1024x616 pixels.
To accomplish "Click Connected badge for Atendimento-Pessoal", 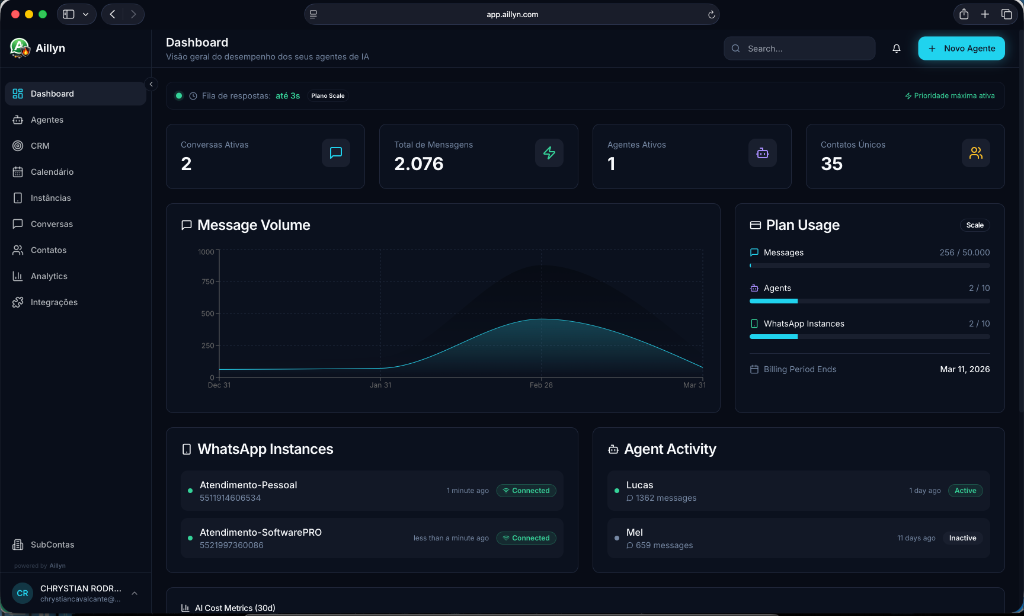I will click(x=526, y=491).
